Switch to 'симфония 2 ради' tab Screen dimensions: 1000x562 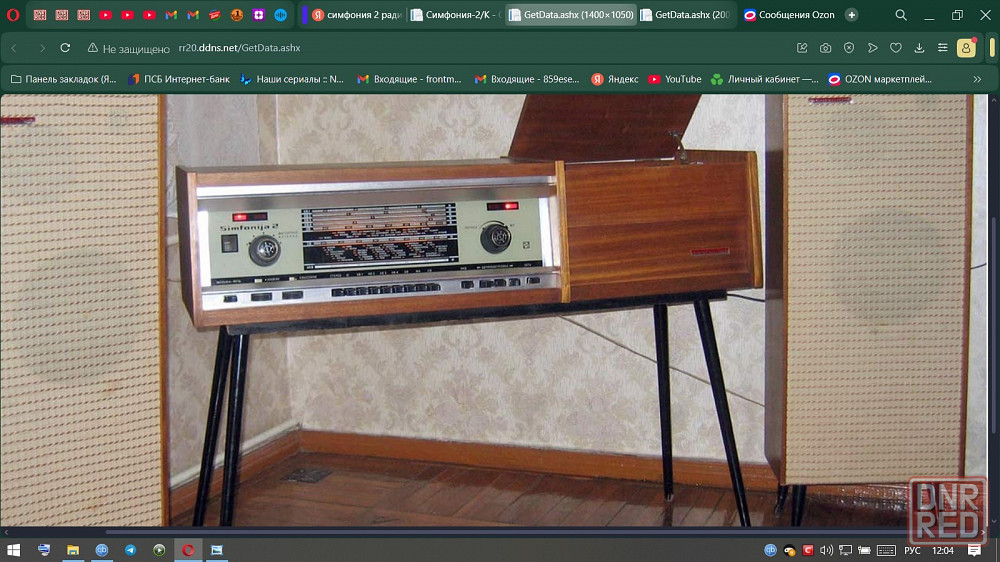(x=357, y=15)
